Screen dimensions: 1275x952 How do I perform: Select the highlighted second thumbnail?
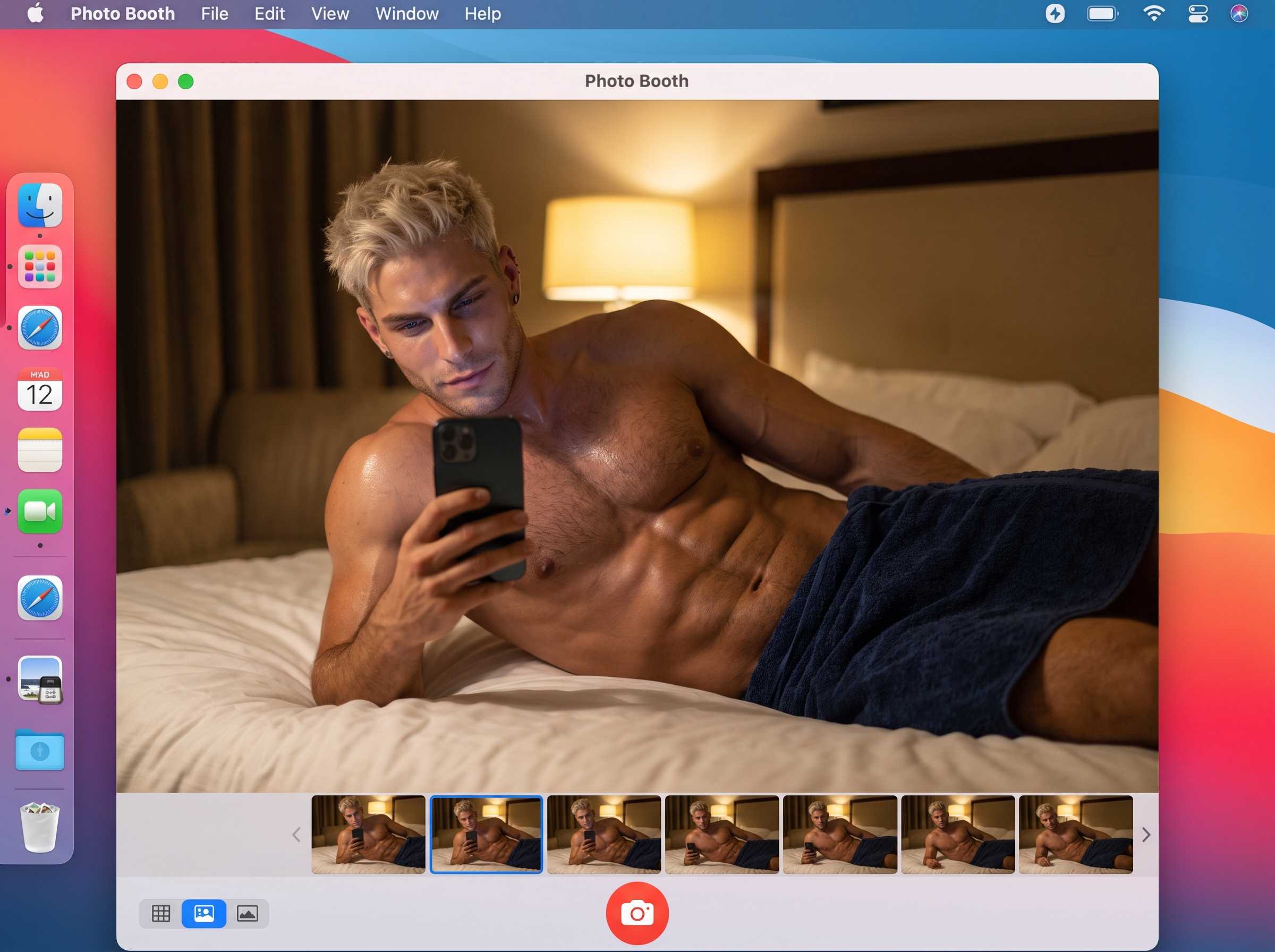(x=486, y=835)
